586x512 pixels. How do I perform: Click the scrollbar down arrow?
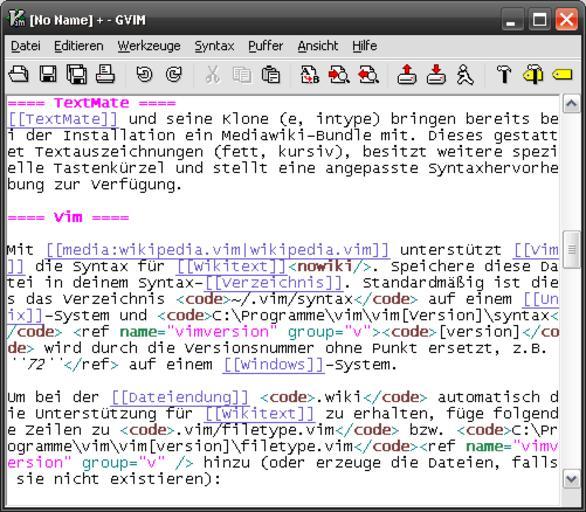click(x=571, y=479)
